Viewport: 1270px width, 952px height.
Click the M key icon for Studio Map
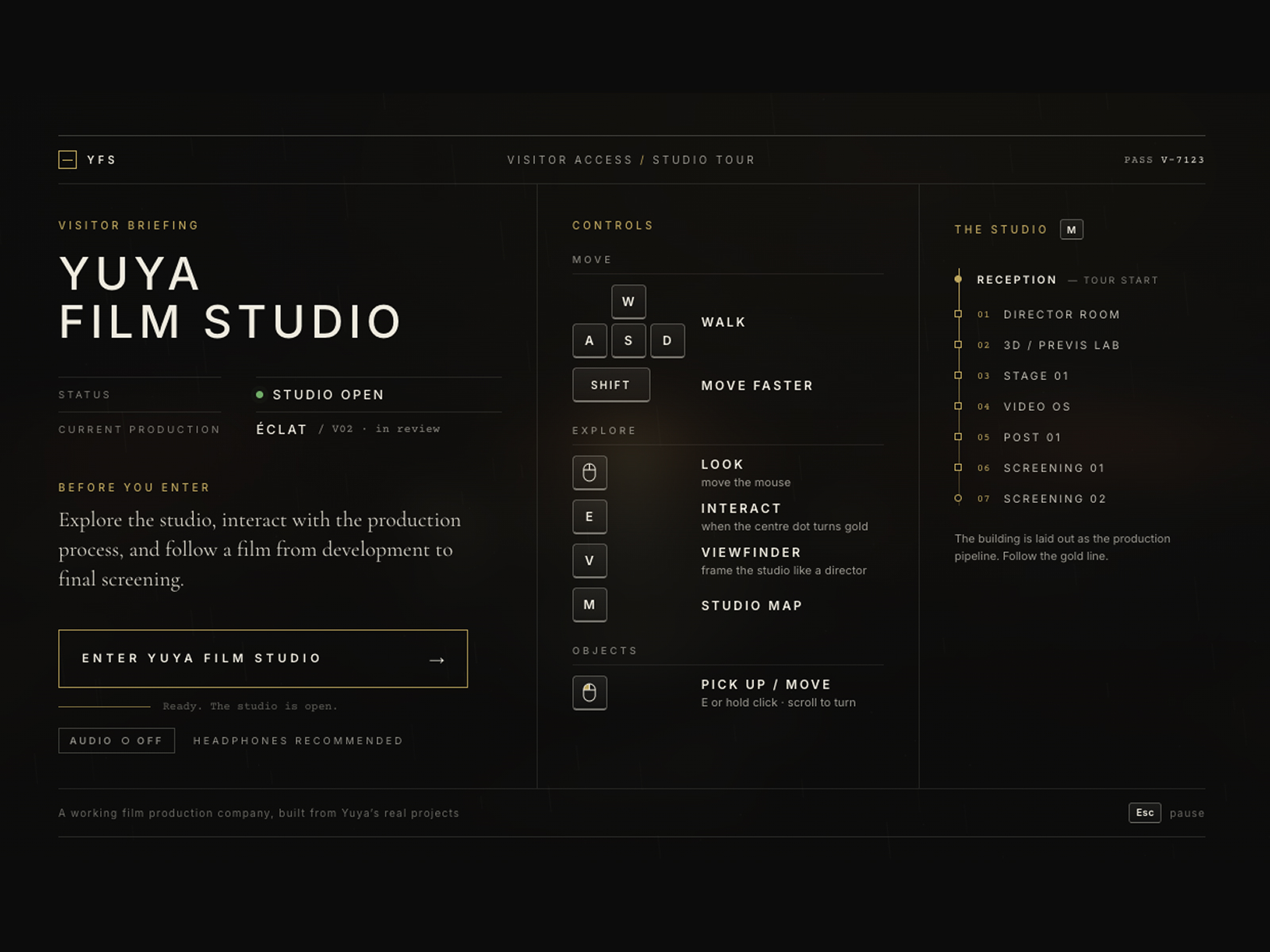590,605
